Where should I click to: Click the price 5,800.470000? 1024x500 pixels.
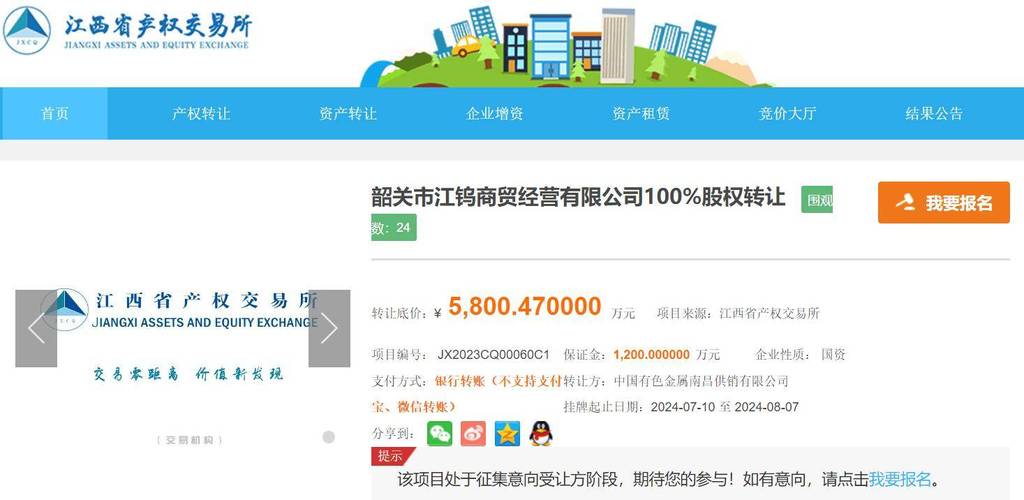click(x=524, y=306)
